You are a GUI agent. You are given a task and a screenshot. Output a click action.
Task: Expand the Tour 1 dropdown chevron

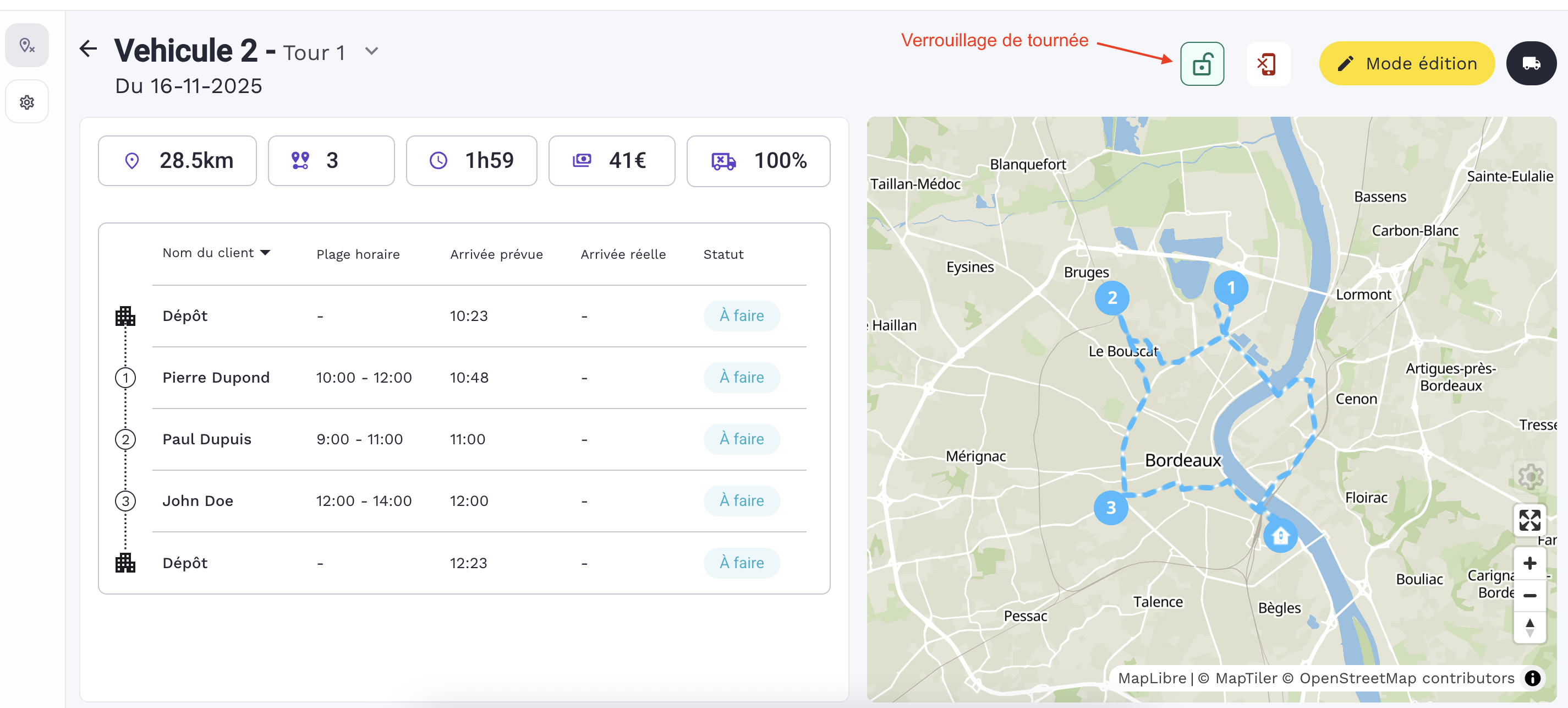371,51
